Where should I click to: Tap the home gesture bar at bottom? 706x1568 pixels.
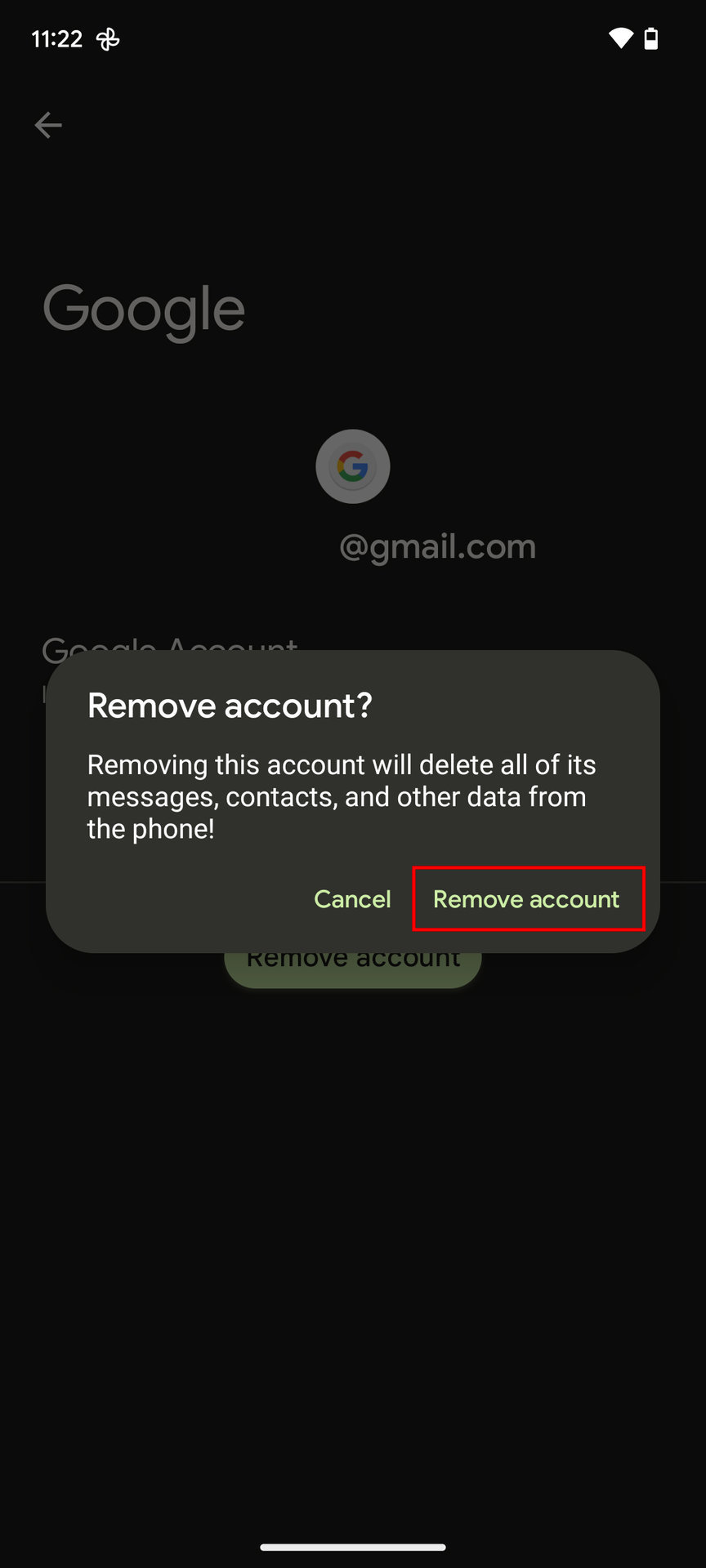(x=353, y=1547)
